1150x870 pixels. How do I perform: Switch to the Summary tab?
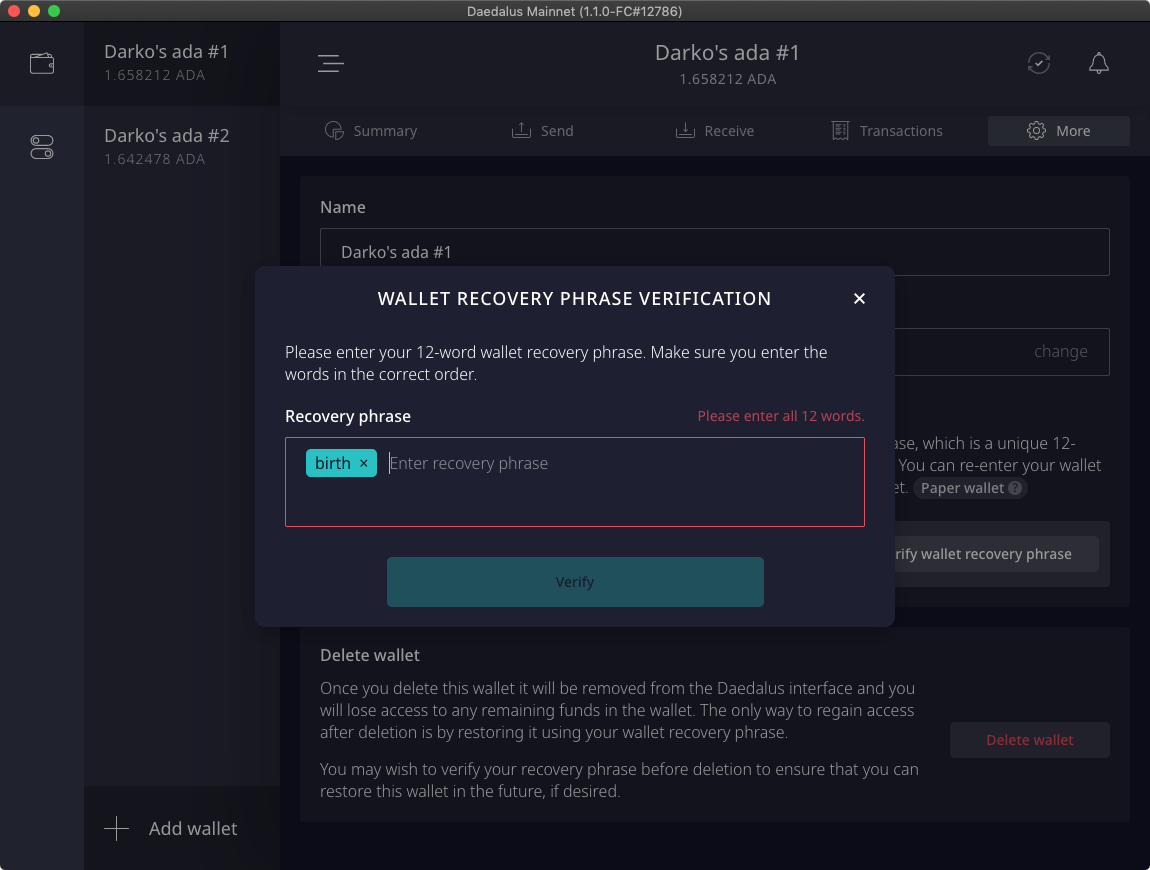click(x=371, y=131)
